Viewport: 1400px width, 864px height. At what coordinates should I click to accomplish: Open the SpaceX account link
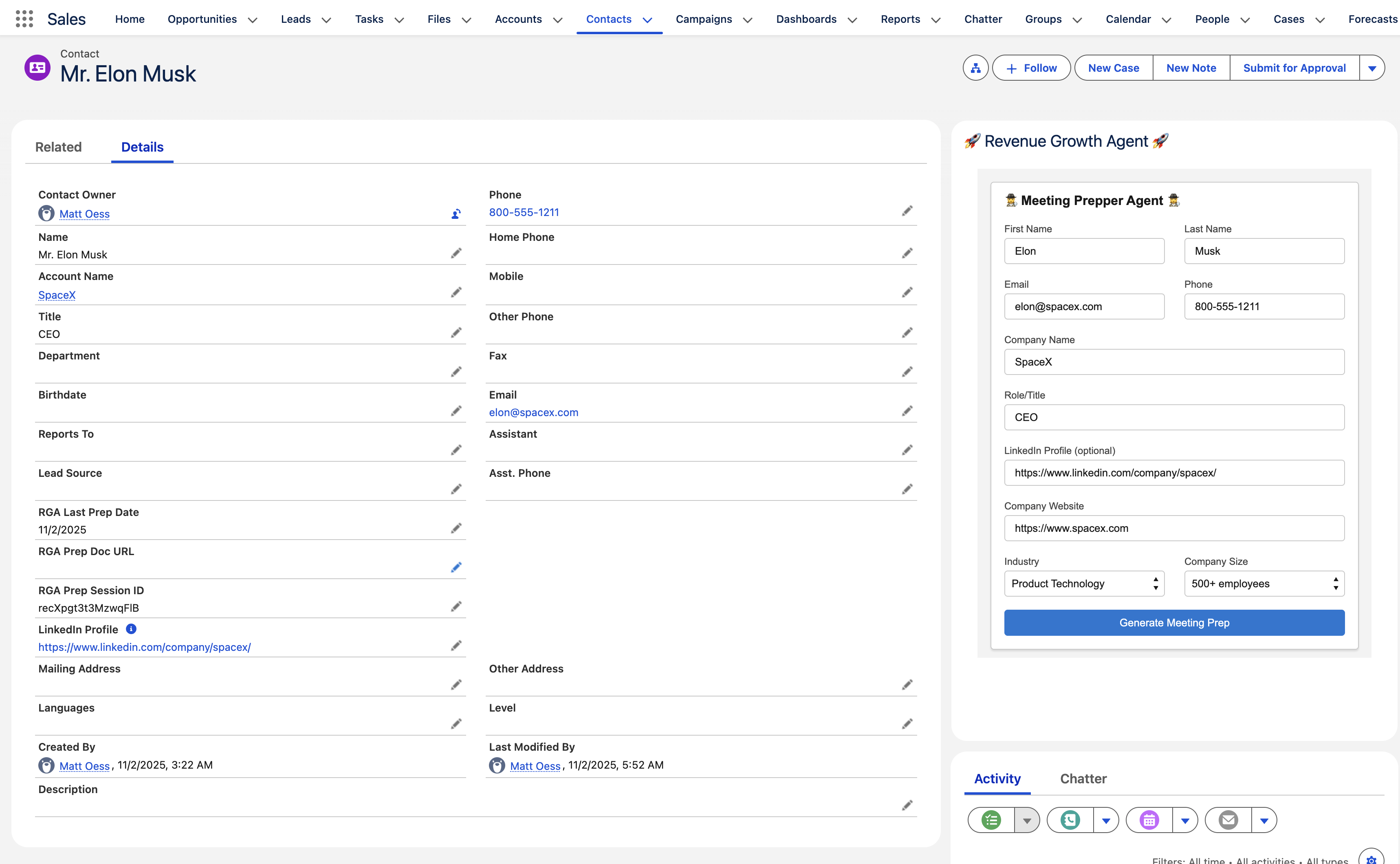[x=57, y=295]
